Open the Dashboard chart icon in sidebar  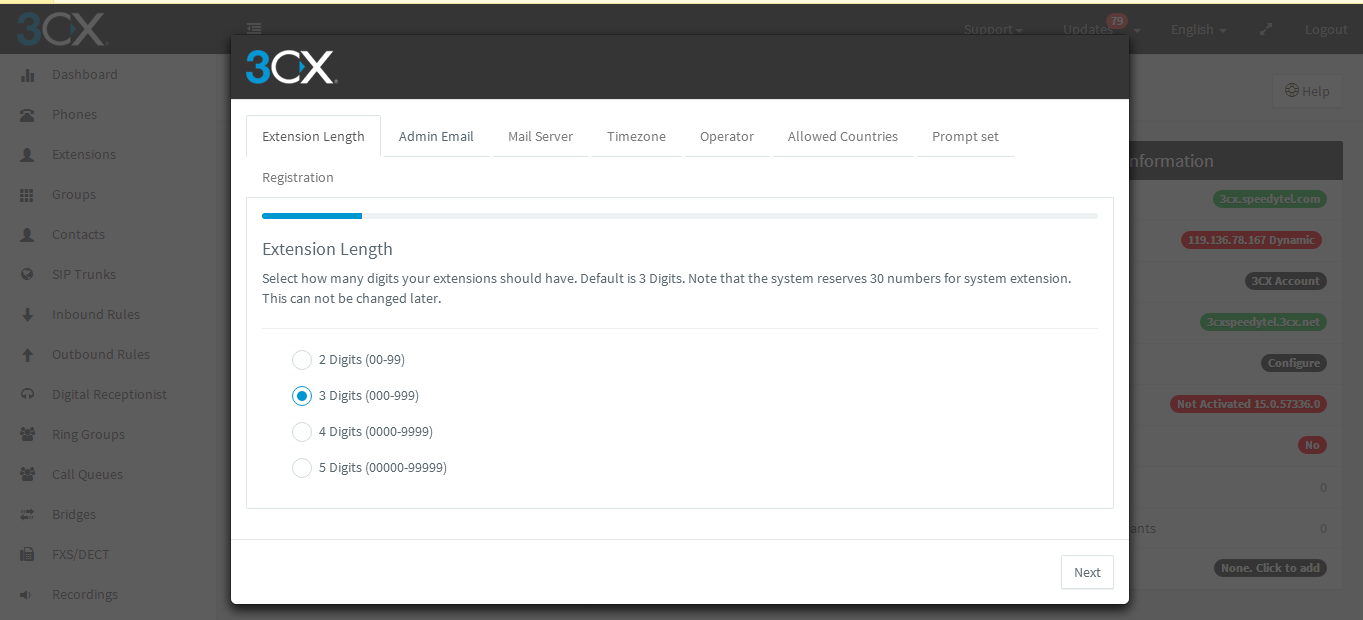point(28,75)
